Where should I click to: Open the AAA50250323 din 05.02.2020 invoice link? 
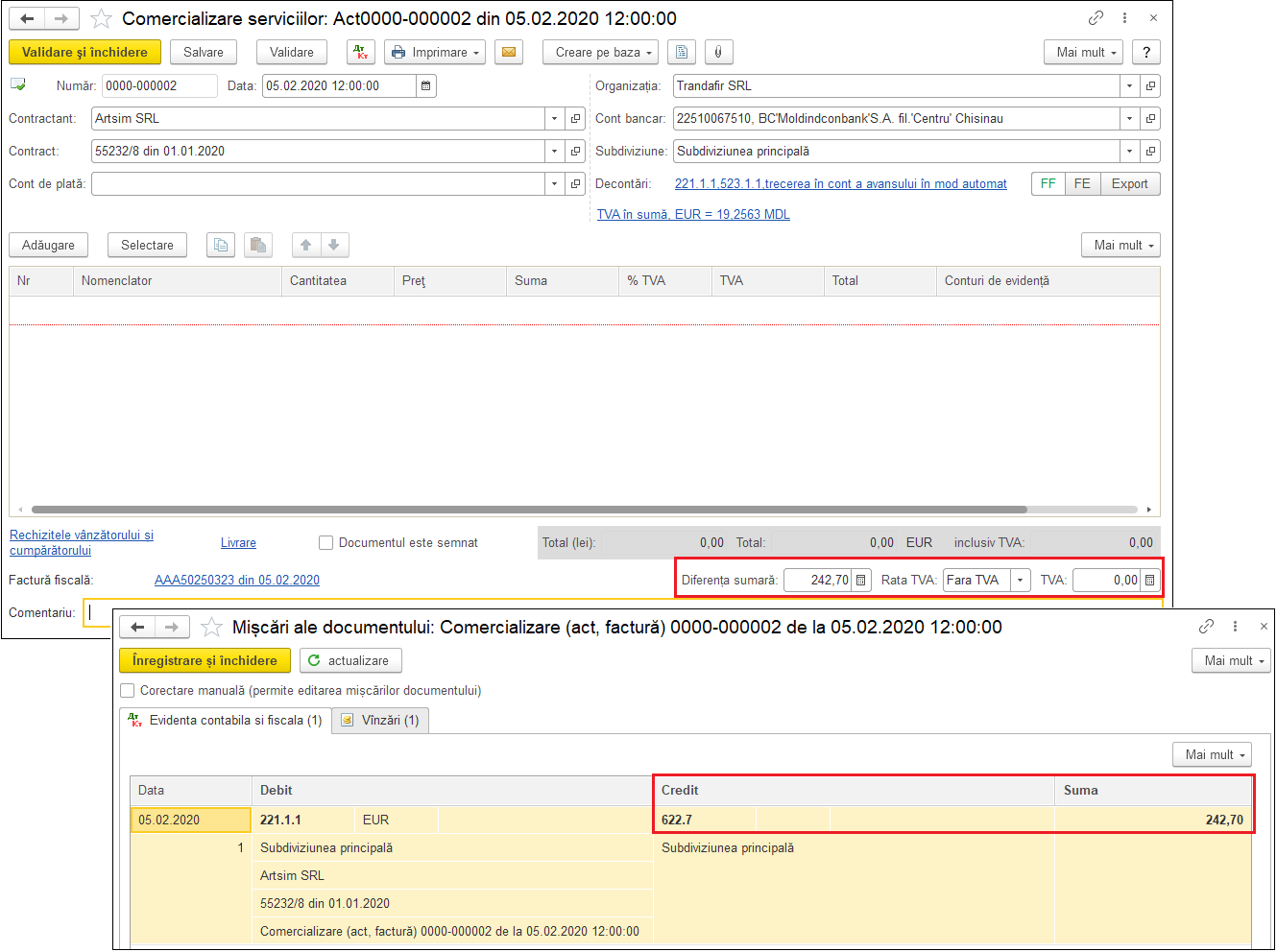(237, 581)
